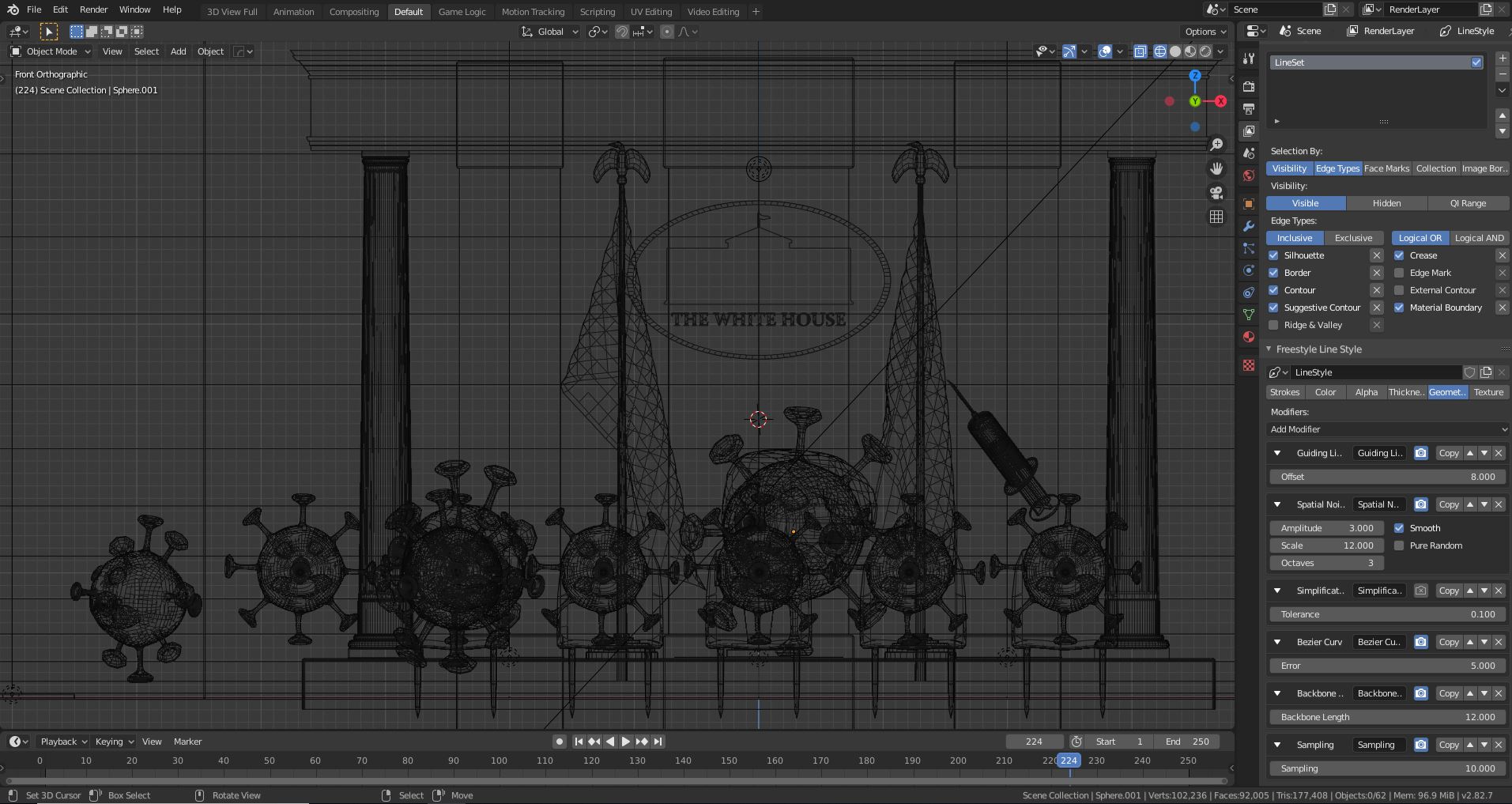Image resolution: width=1512 pixels, height=804 pixels.
Task: Open the Render menu
Action: [93, 9]
